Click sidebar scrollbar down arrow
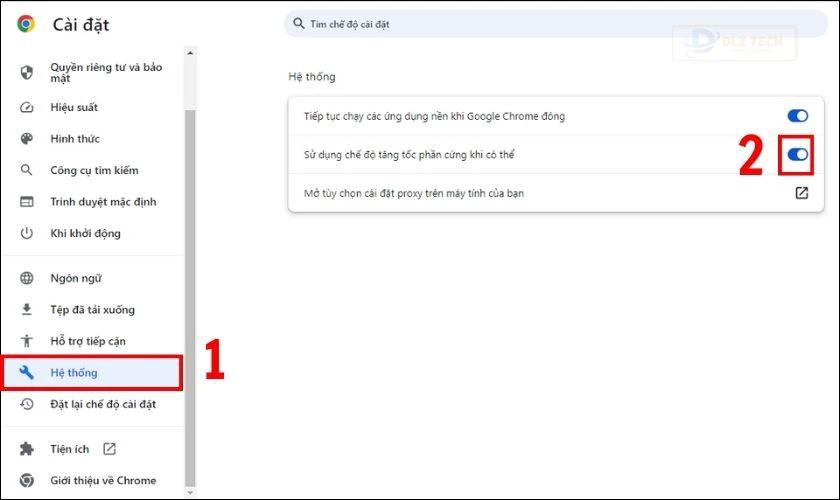This screenshot has width=840, height=500. [190, 492]
